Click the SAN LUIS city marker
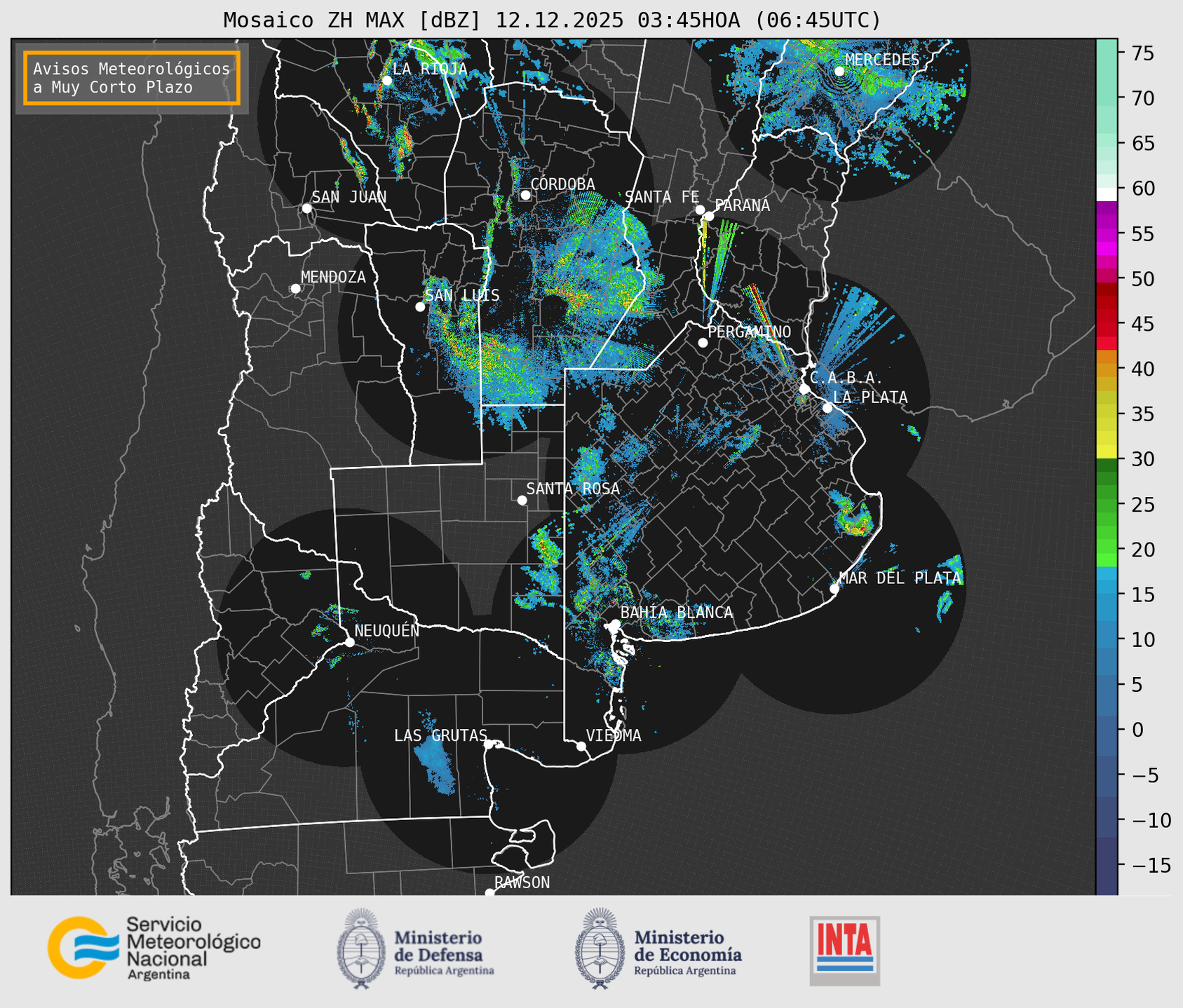Image resolution: width=1183 pixels, height=1008 pixels. pos(420,307)
